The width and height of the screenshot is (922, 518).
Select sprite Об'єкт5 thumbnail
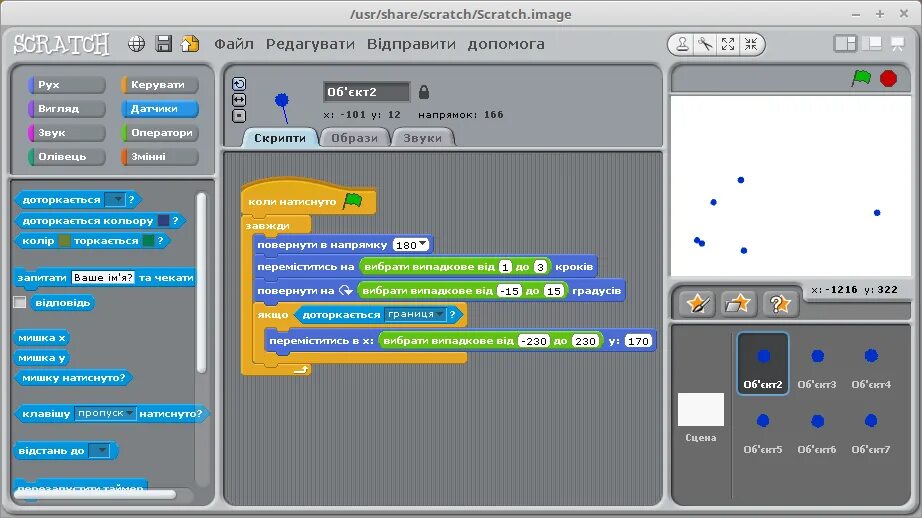(763, 430)
